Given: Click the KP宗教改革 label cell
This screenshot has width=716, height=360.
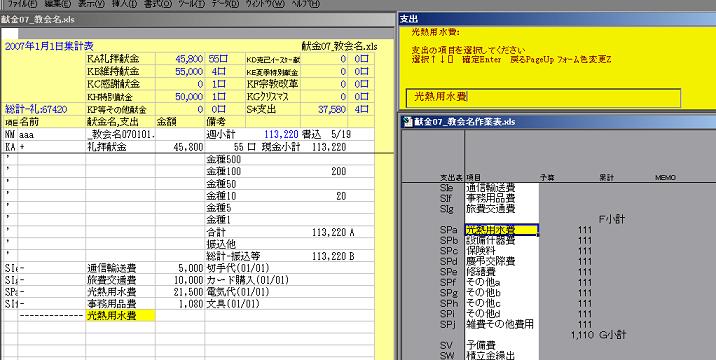Looking at the screenshot, I should 273,85.
